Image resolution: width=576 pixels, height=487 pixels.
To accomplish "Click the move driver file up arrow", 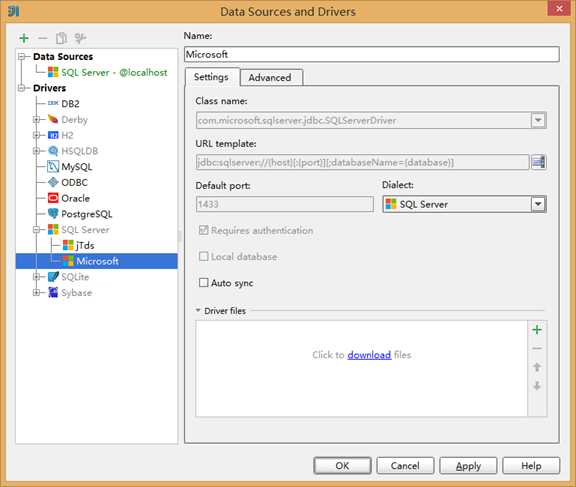I will click(x=537, y=367).
